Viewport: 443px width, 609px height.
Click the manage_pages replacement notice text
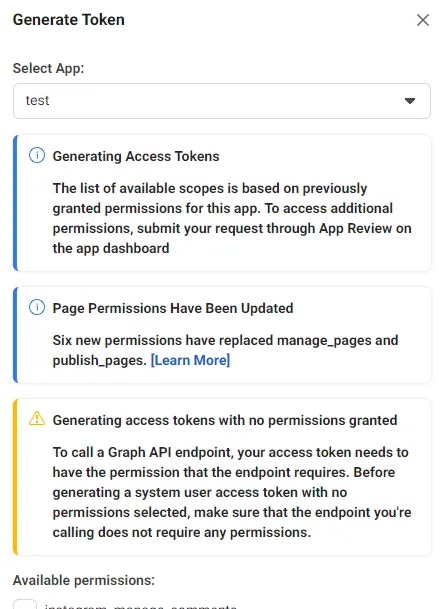225,350
